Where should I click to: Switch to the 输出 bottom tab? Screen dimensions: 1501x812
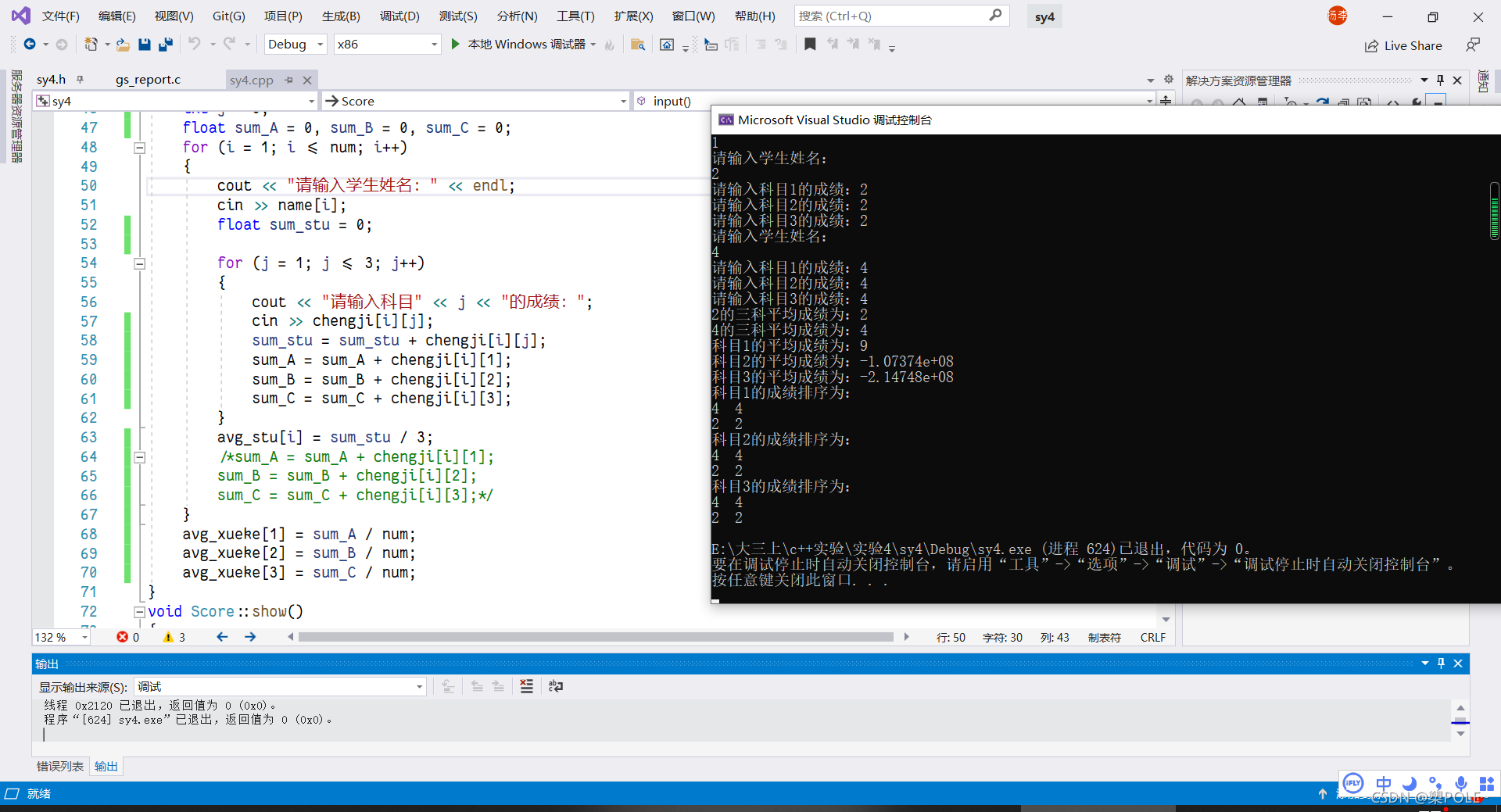coord(106,766)
